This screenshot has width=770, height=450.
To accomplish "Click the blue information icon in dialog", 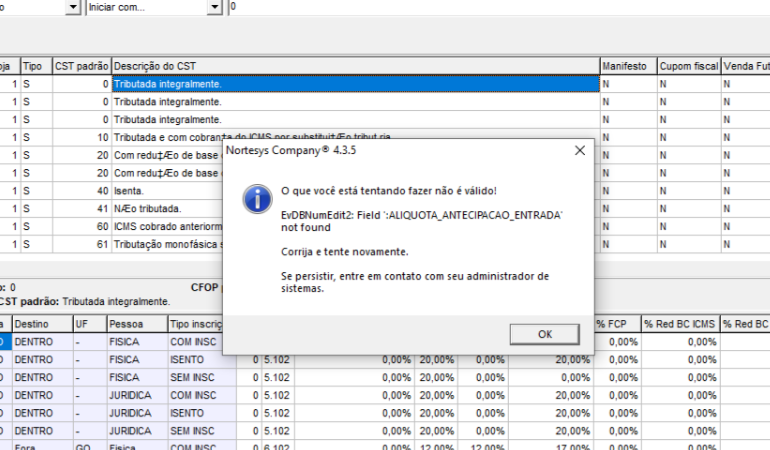I will (x=257, y=199).
